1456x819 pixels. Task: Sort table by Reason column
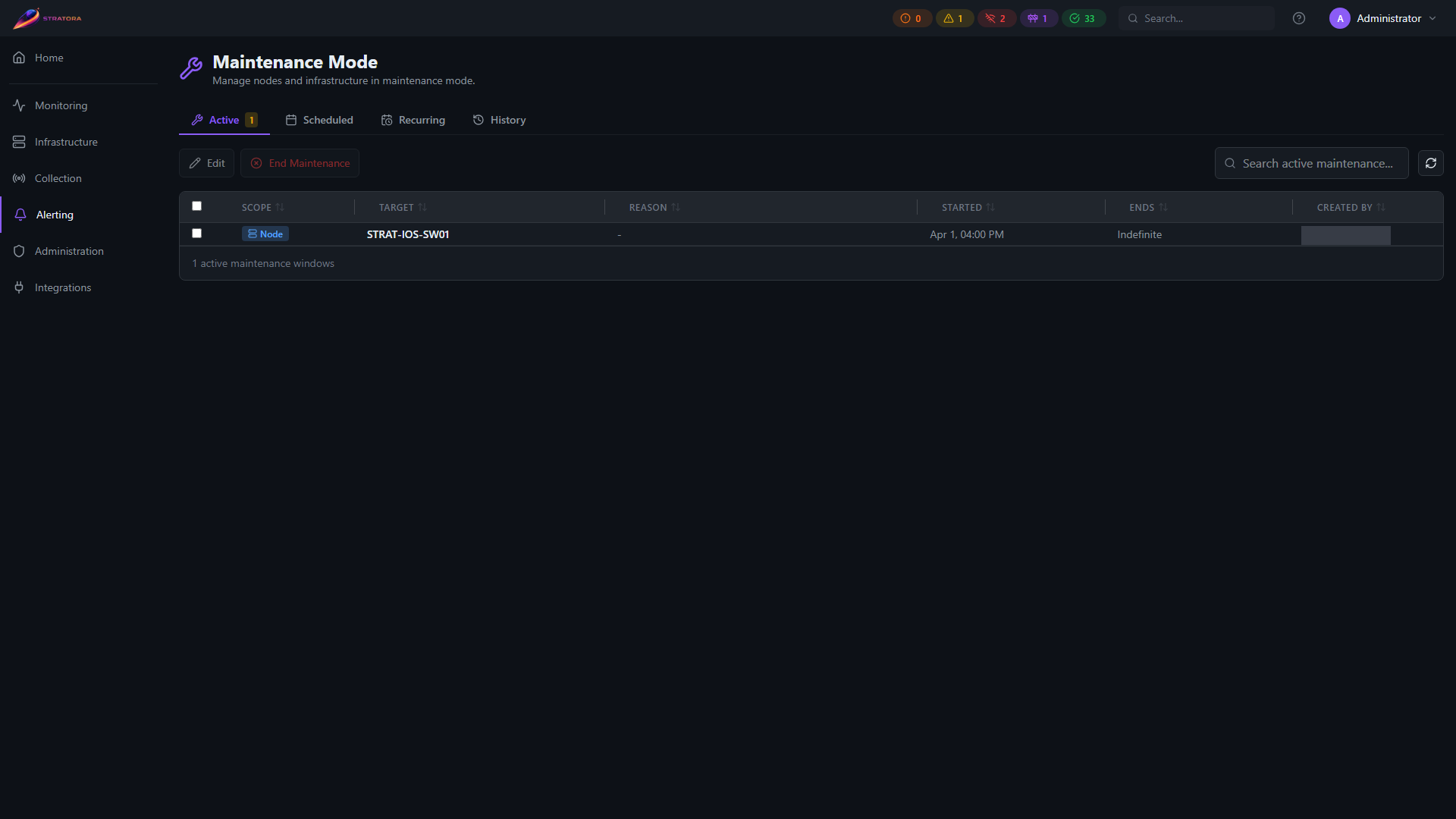654,207
